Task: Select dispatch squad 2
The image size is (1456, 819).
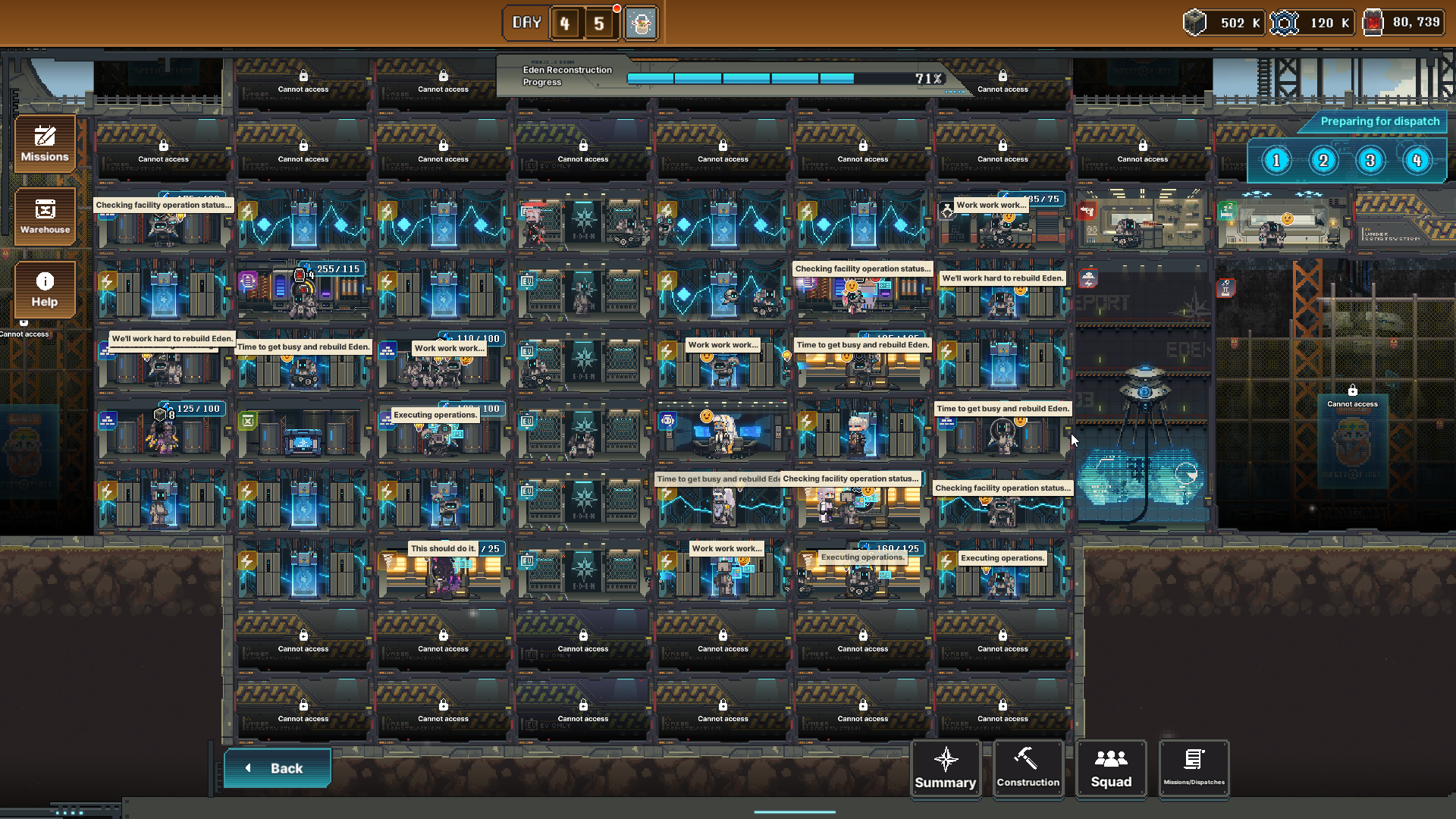Action: tap(1323, 161)
